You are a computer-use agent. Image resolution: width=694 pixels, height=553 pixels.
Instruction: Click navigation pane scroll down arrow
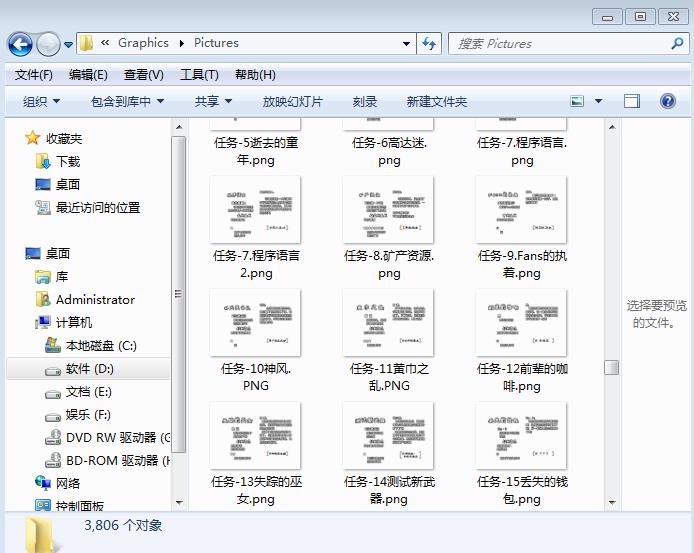tap(179, 503)
